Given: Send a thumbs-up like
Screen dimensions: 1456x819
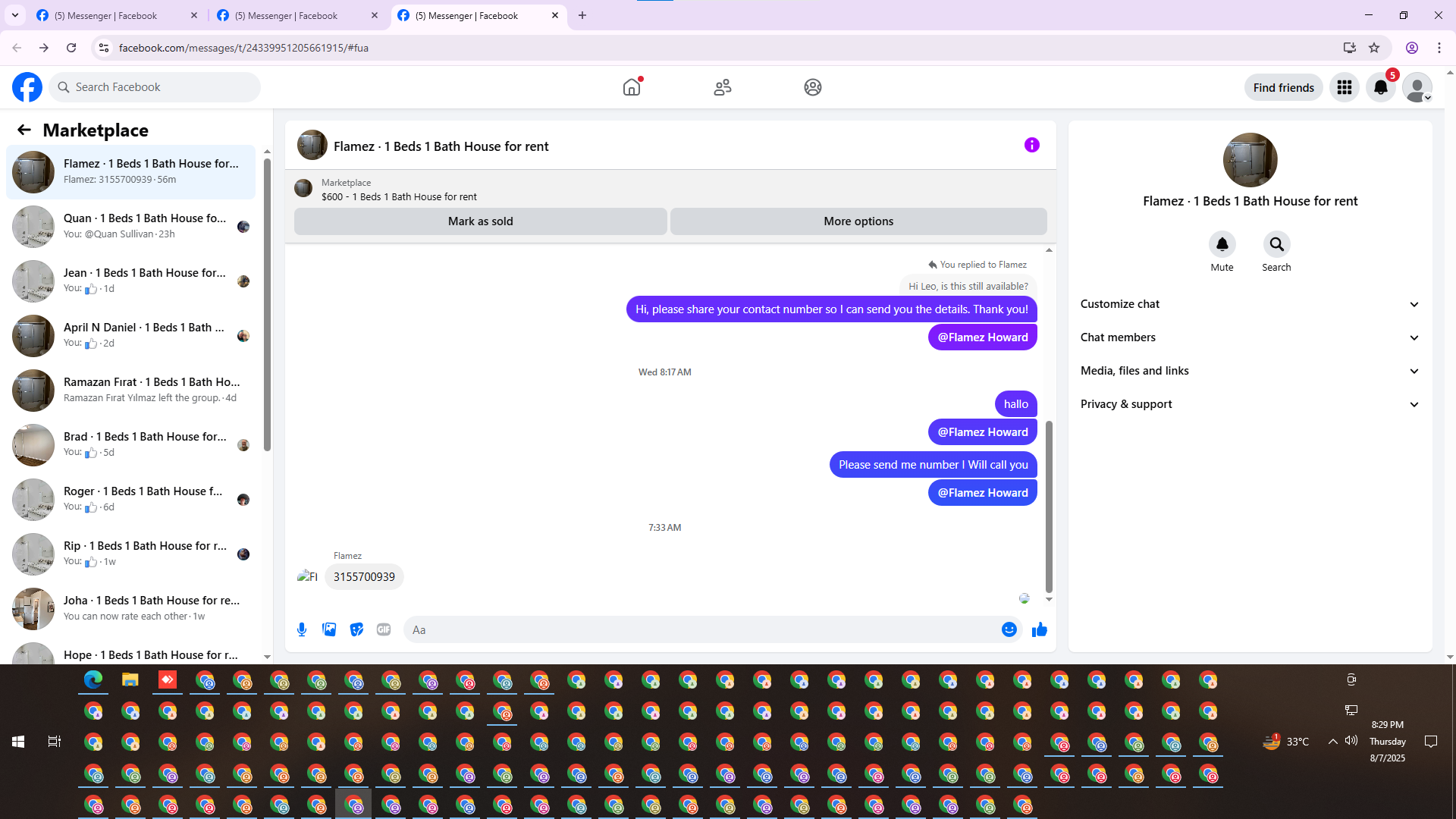Looking at the screenshot, I should 1039,629.
